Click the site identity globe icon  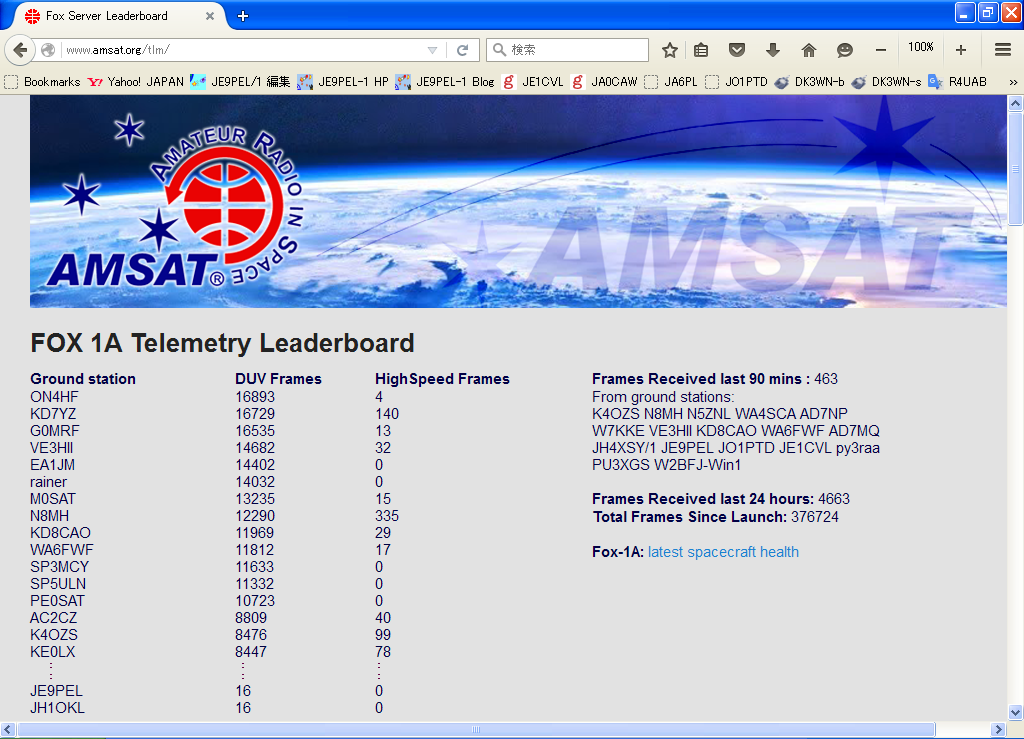[x=48, y=50]
